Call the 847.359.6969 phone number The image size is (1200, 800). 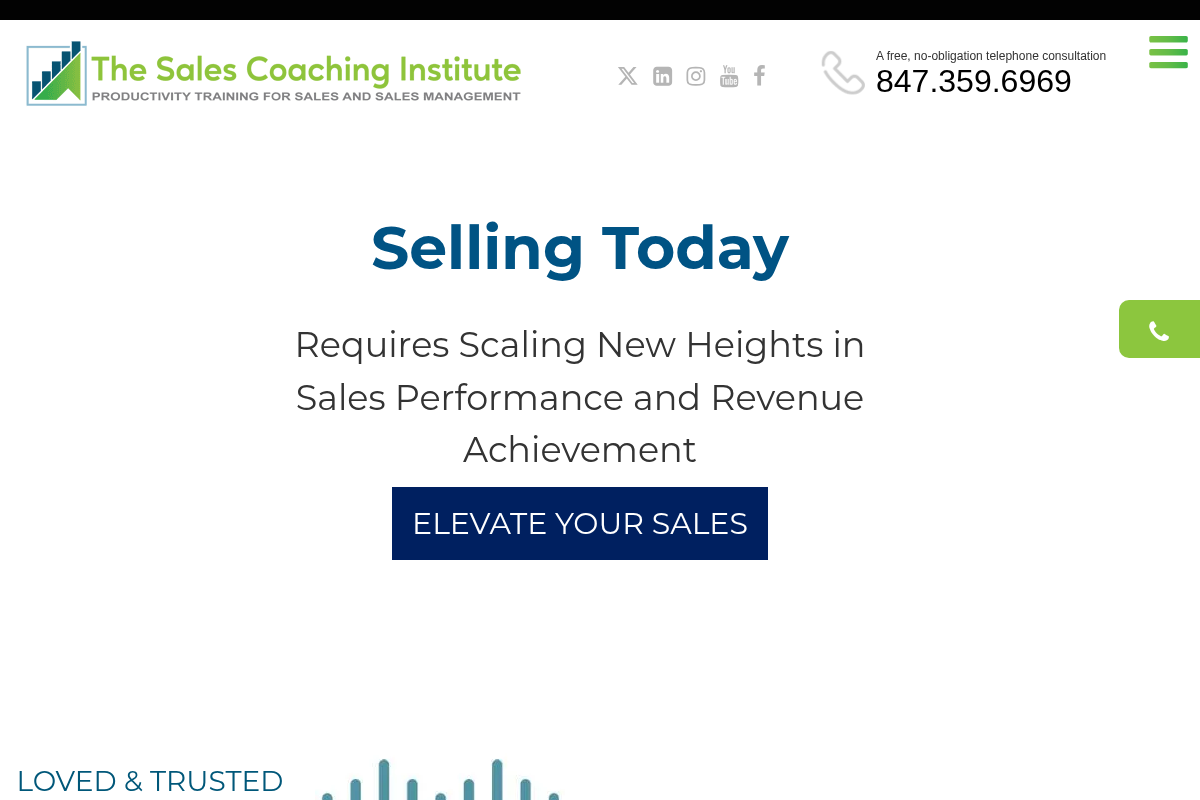coord(973,82)
